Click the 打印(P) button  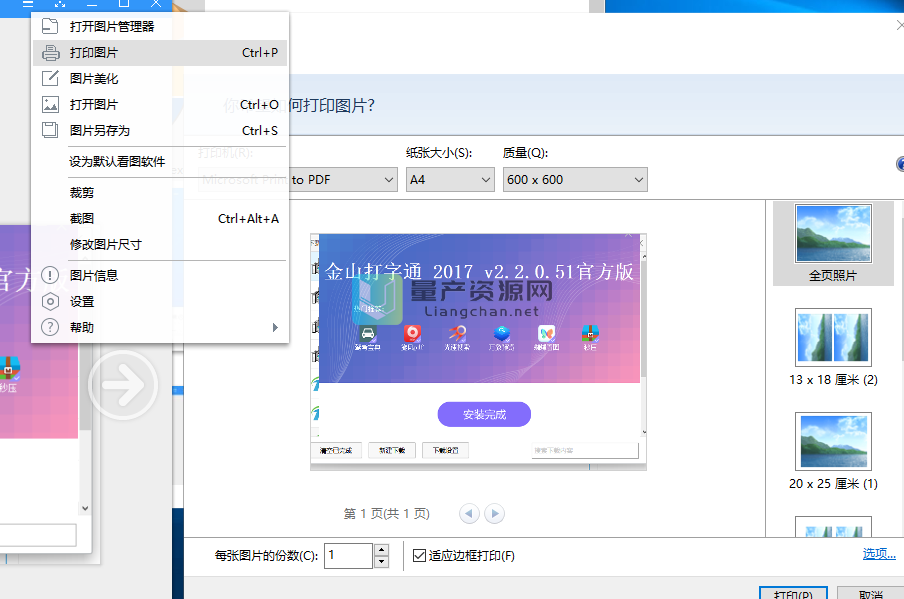[793, 593]
